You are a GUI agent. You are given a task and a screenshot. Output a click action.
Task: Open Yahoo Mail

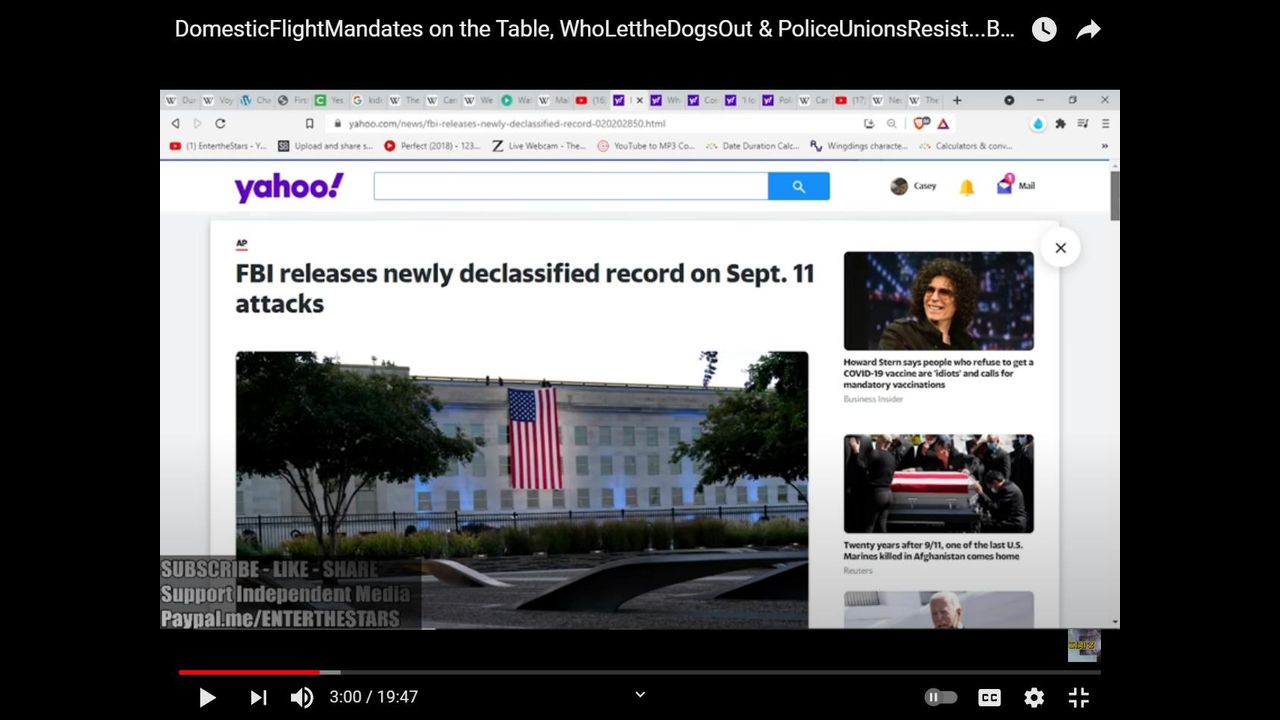click(x=1015, y=186)
